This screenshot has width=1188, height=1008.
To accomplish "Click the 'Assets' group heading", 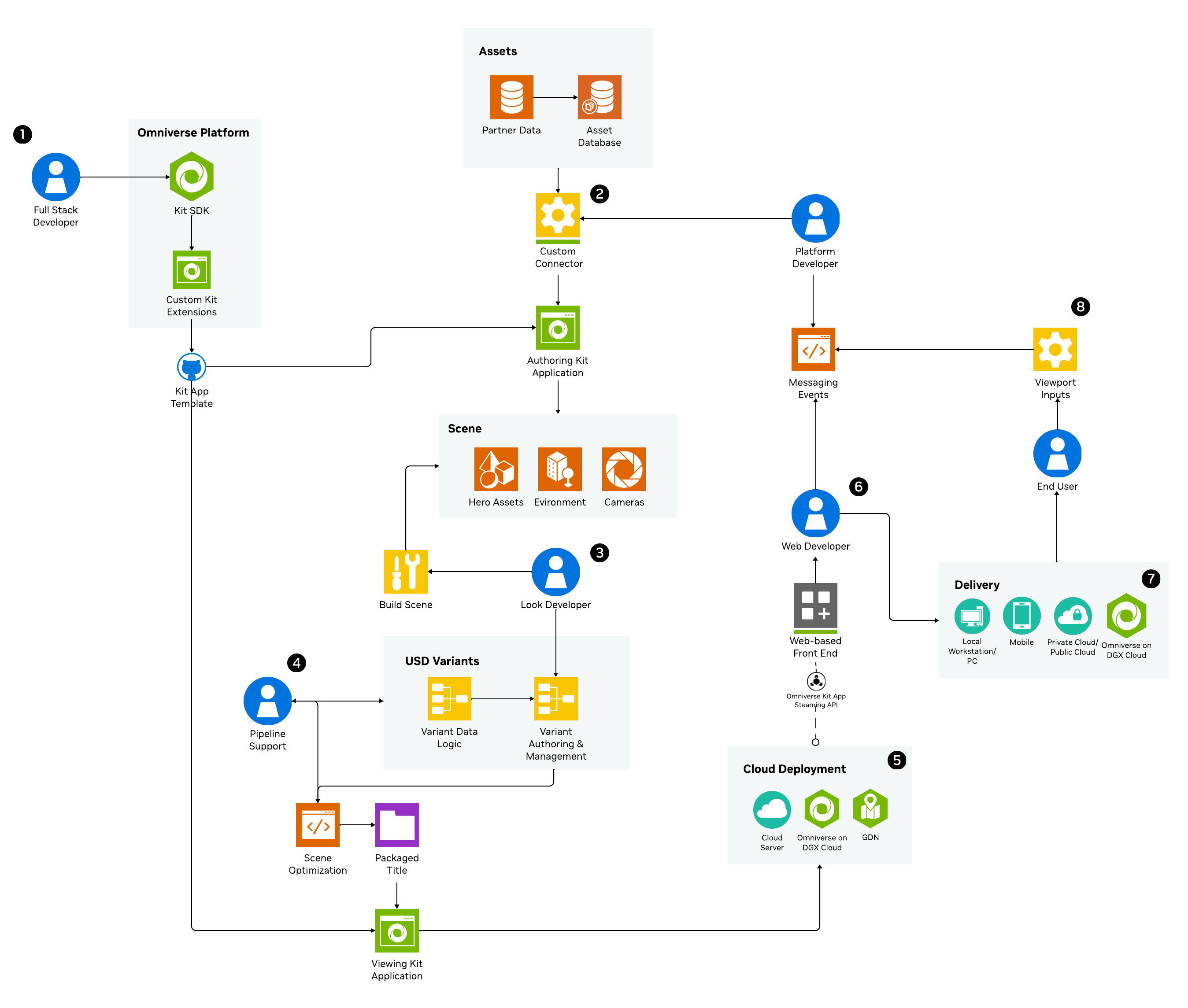I will (498, 51).
